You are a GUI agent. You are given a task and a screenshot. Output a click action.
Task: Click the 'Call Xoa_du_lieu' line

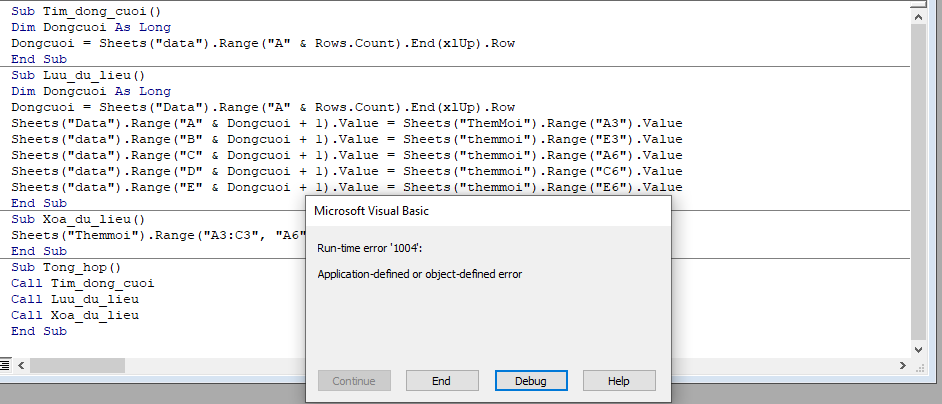(74, 315)
